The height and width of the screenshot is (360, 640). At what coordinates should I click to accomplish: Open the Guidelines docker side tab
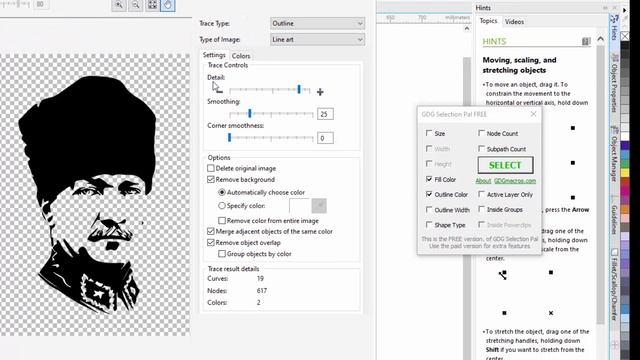pos(614,216)
